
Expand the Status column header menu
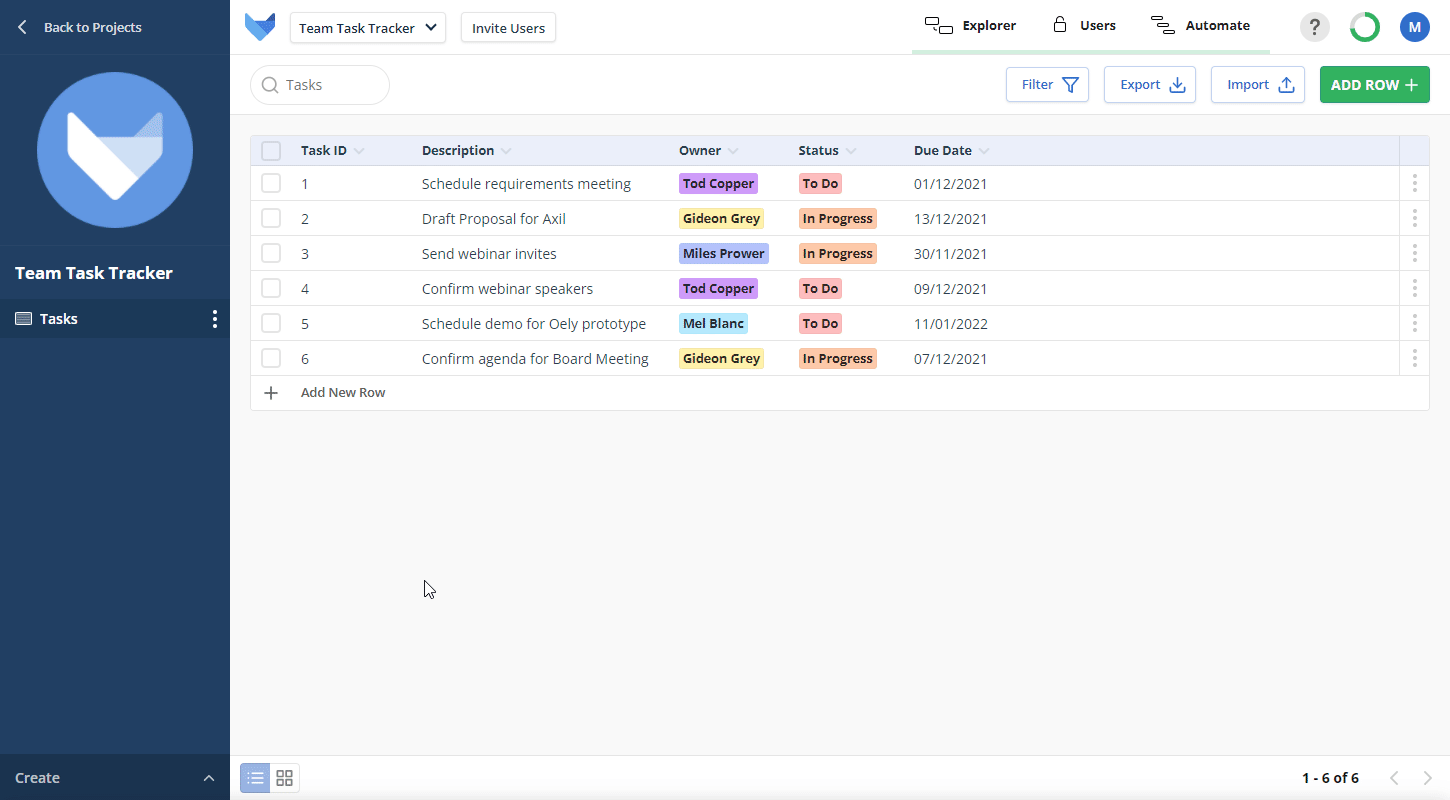[x=851, y=151]
